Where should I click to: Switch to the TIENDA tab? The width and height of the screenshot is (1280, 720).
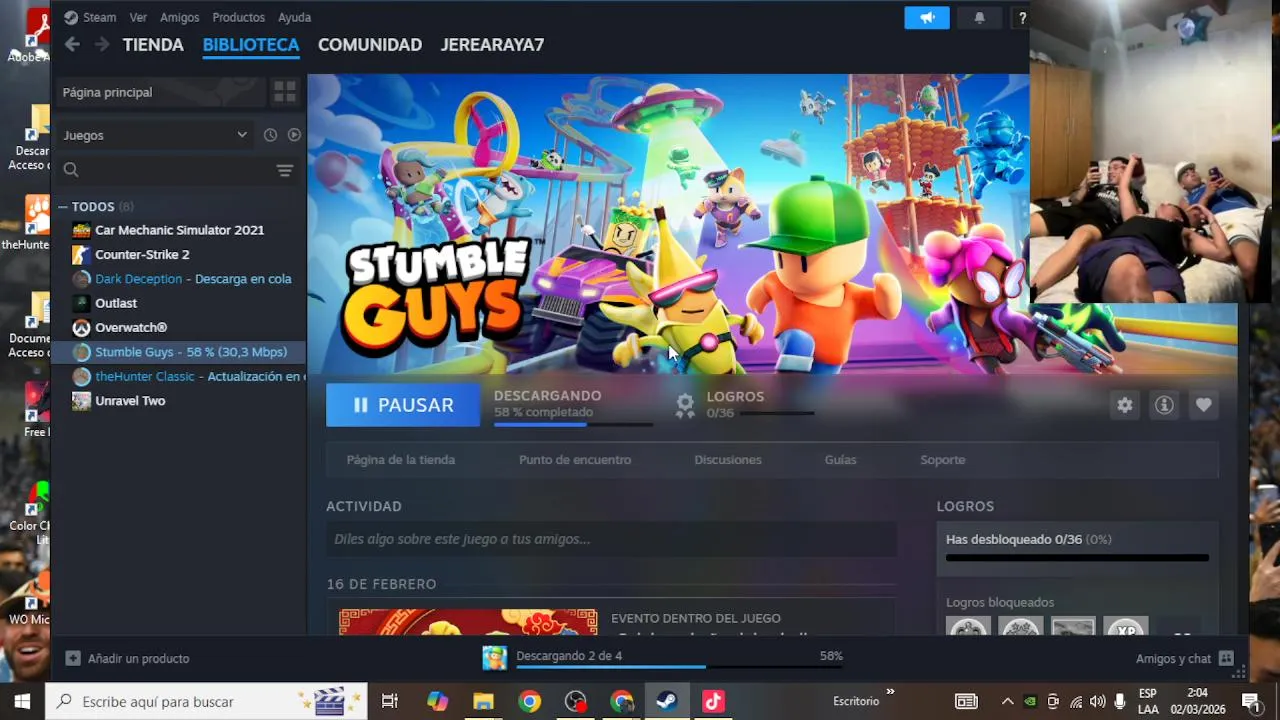153,44
